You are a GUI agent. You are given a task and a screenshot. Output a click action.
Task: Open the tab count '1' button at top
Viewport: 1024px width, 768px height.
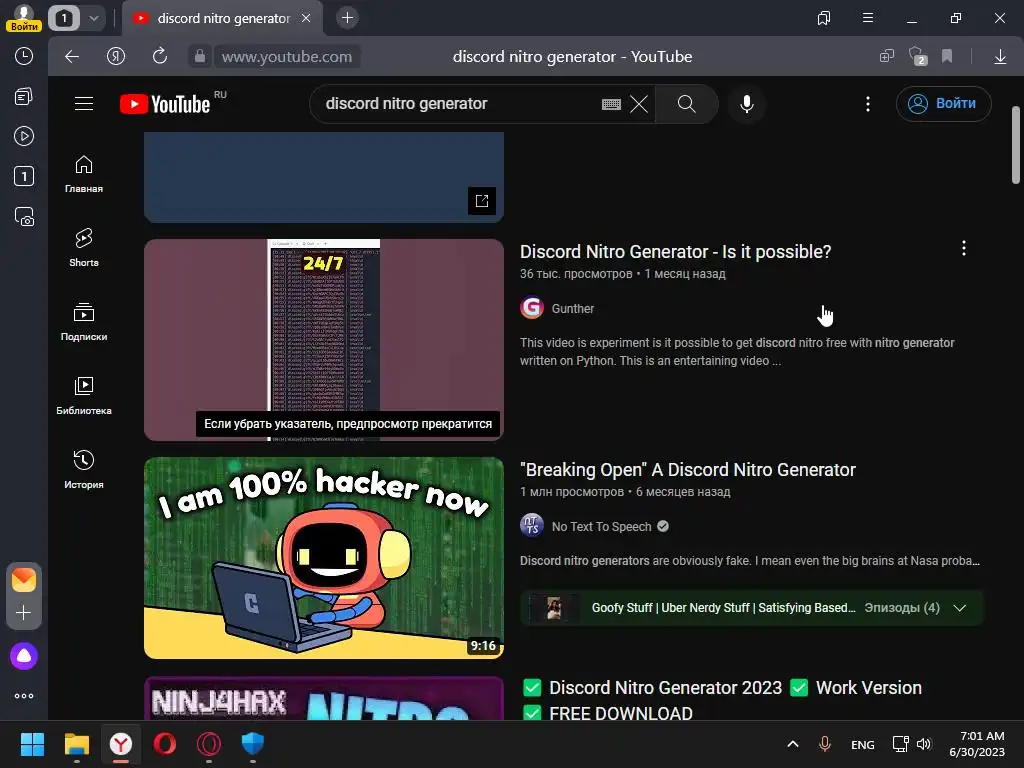tap(64, 18)
